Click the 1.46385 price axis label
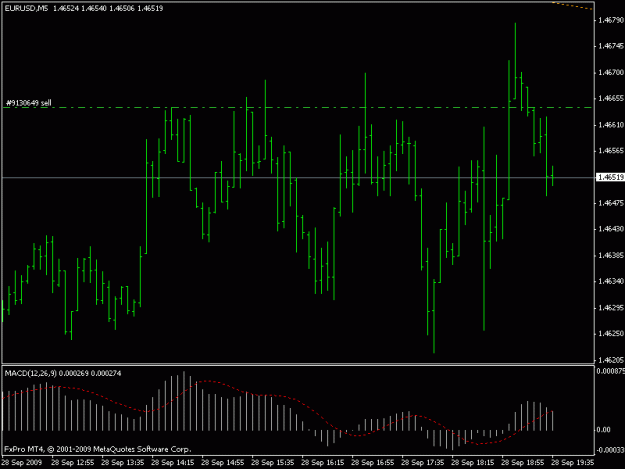Image resolution: width=625 pixels, height=469 pixels. (x=611, y=255)
